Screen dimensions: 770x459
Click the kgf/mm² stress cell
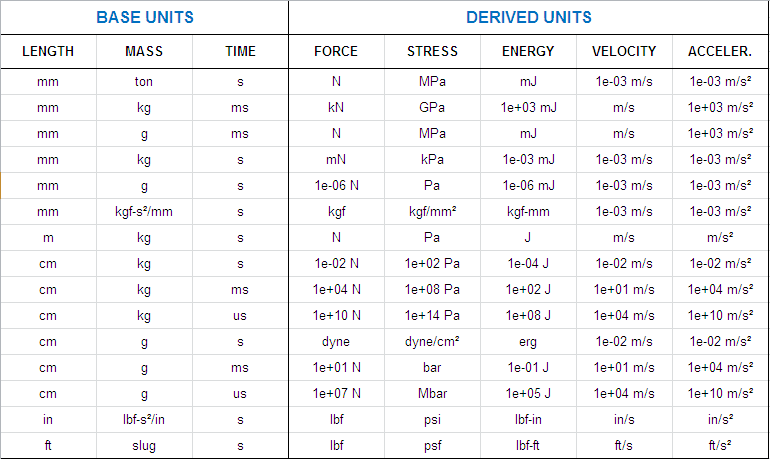click(x=432, y=211)
